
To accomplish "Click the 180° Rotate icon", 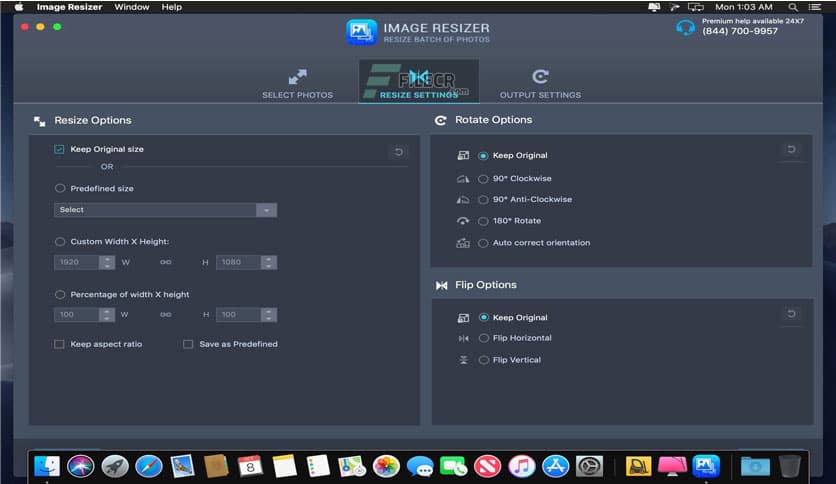I will [x=463, y=221].
